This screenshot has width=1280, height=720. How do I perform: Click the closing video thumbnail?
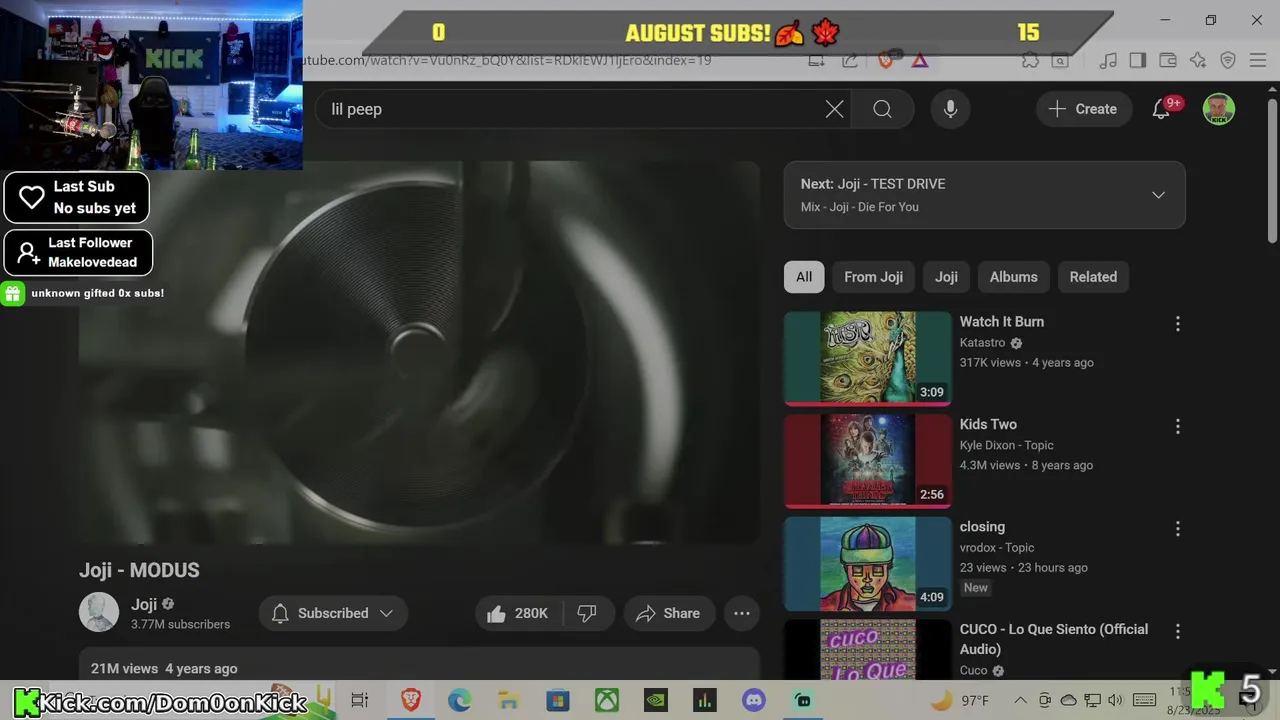coord(868,563)
